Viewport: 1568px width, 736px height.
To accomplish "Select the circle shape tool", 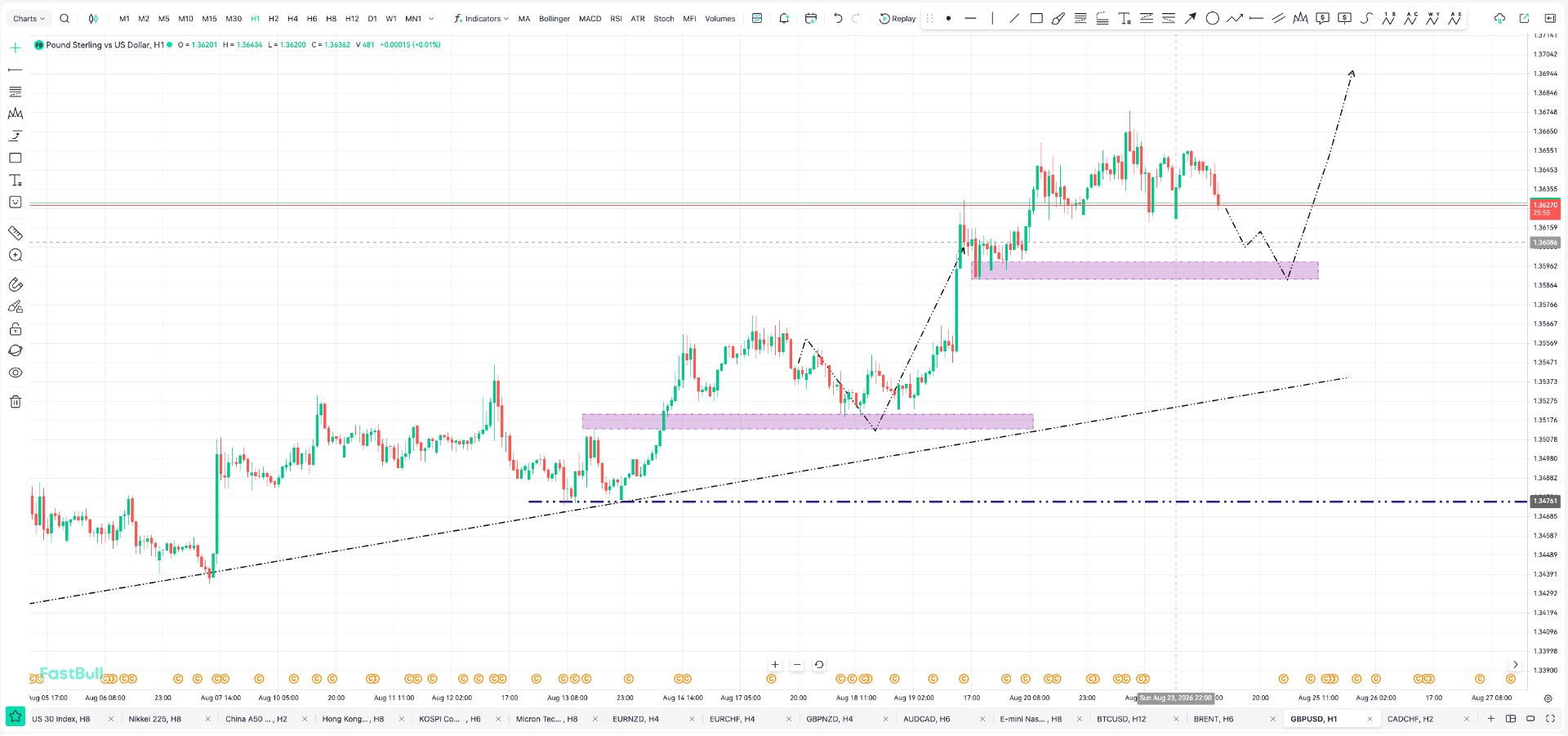I will tap(1213, 18).
